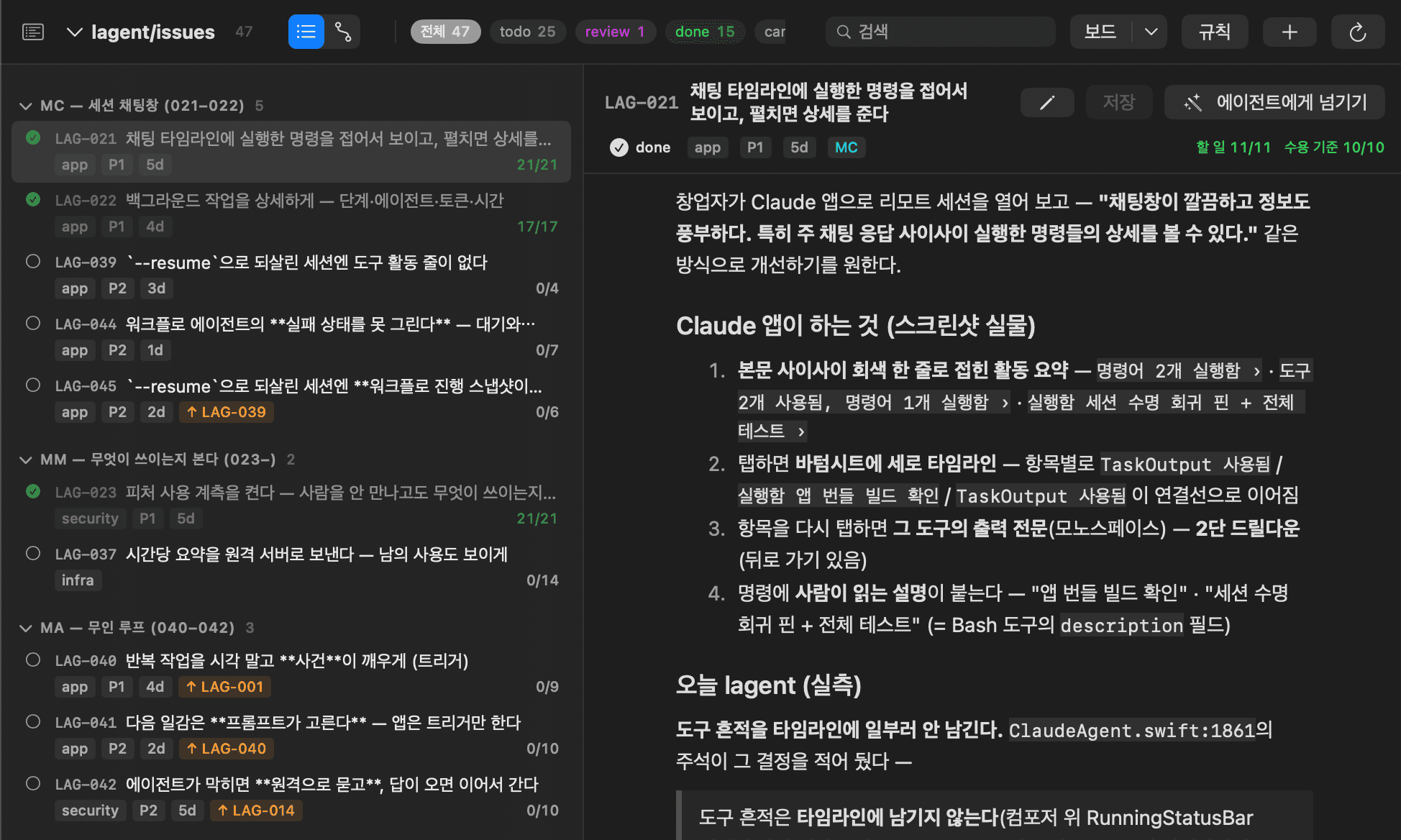The width and height of the screenshot is (1401, 840).
Task: Click the P1 tag in detail header
Action: click(755, 147)
